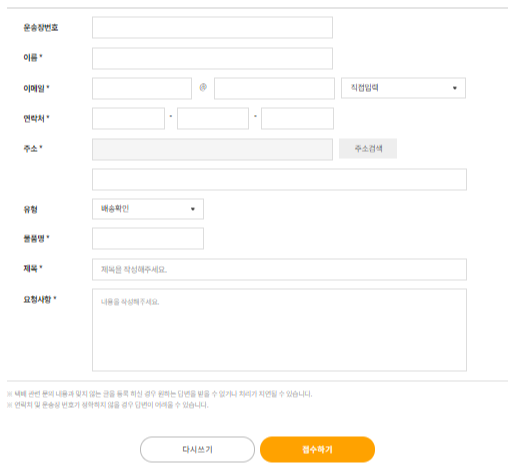The image size is (511, 466).
Task: Click the 운송장번호 input field
Action: click(212, 27)
